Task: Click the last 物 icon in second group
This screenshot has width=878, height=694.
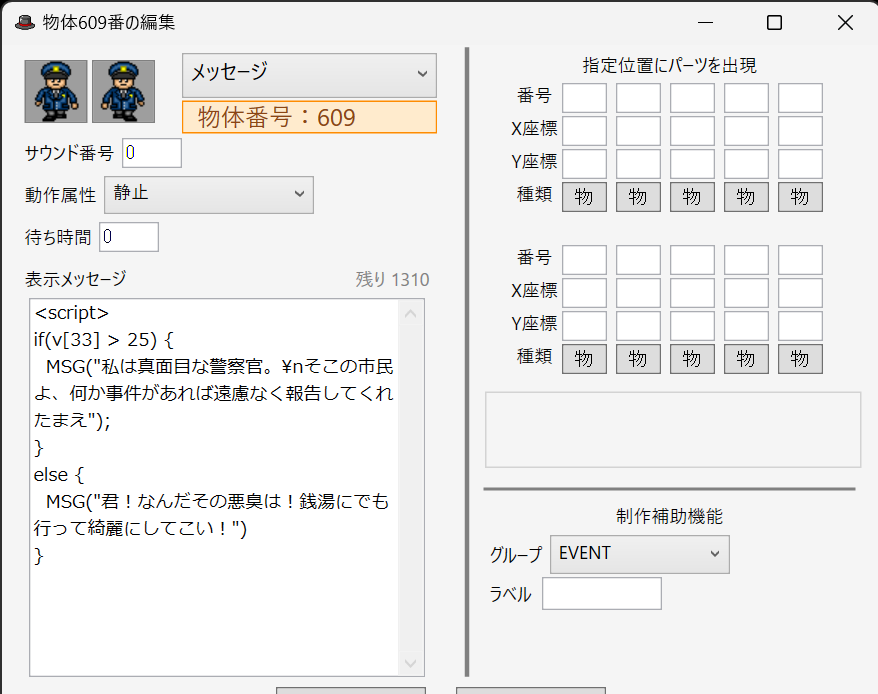Action: tap(800, 359)
